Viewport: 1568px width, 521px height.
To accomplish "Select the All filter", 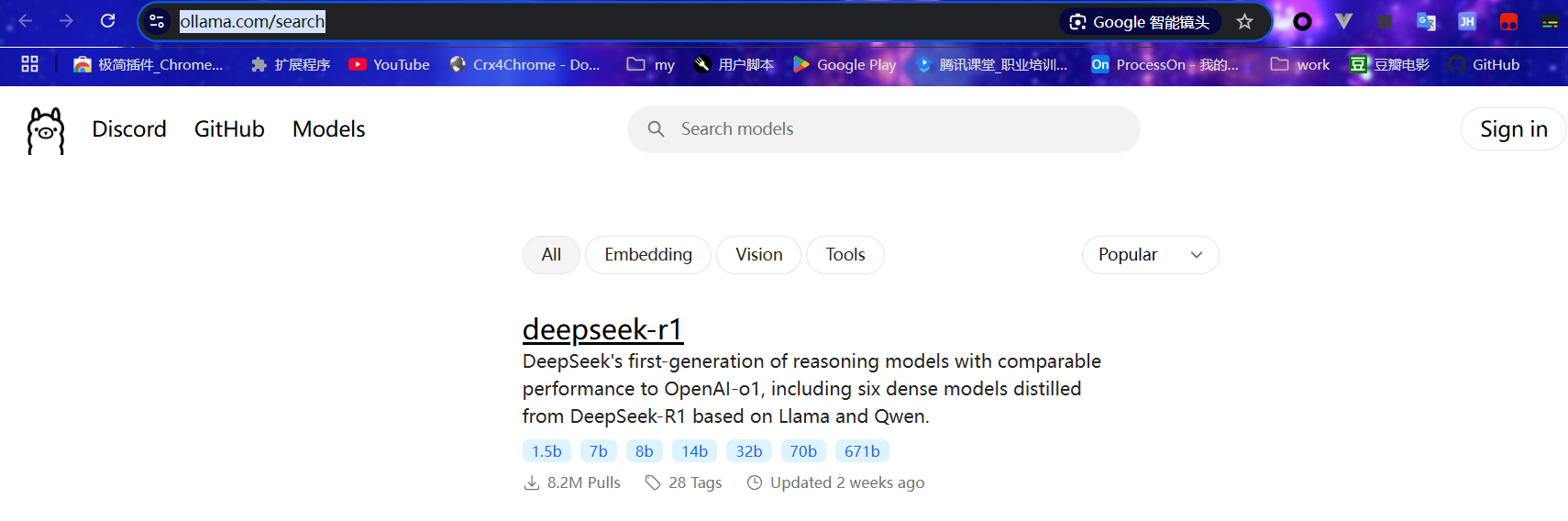I will [x=551, y=255].
